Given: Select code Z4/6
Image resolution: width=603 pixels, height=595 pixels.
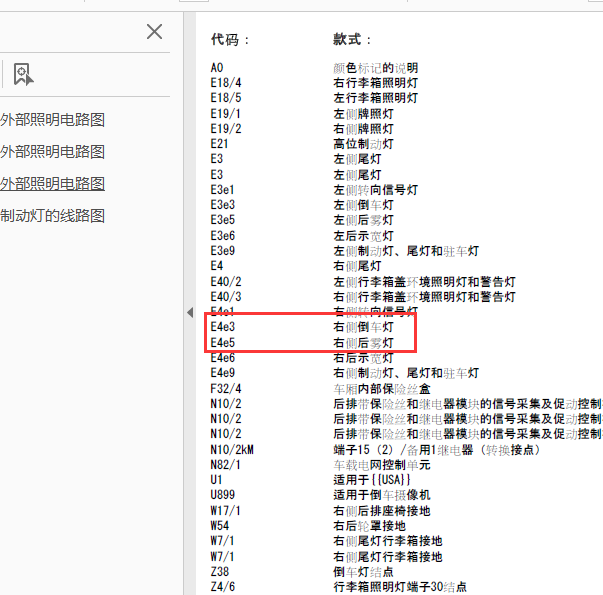Looking at the screenshot, I should point(222,587).
